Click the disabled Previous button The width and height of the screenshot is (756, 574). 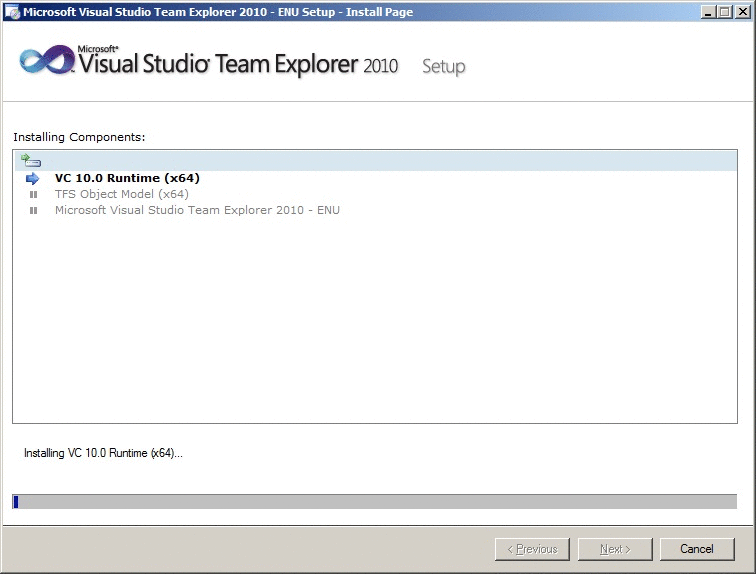[x=532, y=549]
